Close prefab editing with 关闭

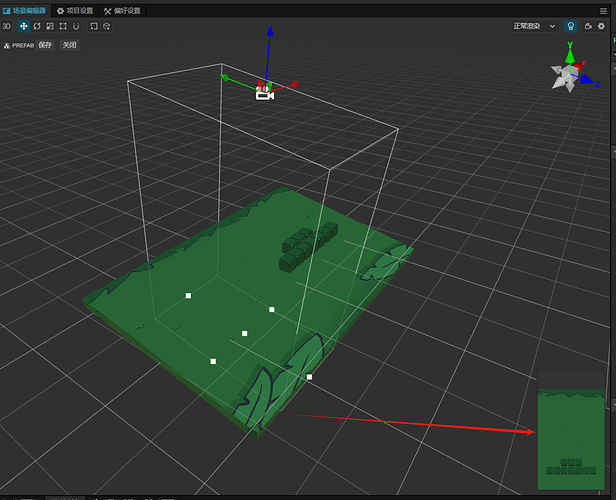(70, 45)
